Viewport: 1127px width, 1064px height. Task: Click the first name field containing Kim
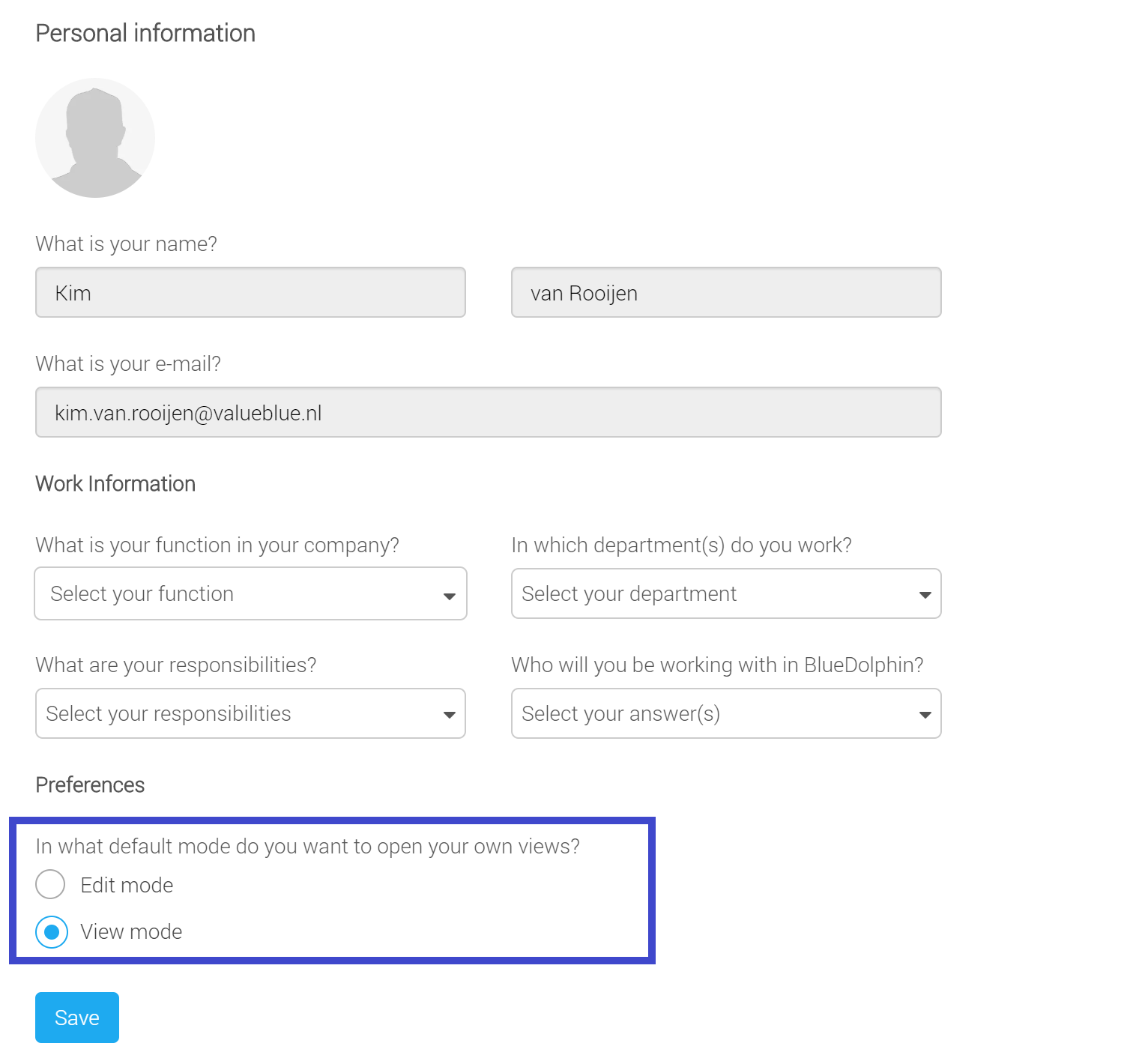(250, 292)
